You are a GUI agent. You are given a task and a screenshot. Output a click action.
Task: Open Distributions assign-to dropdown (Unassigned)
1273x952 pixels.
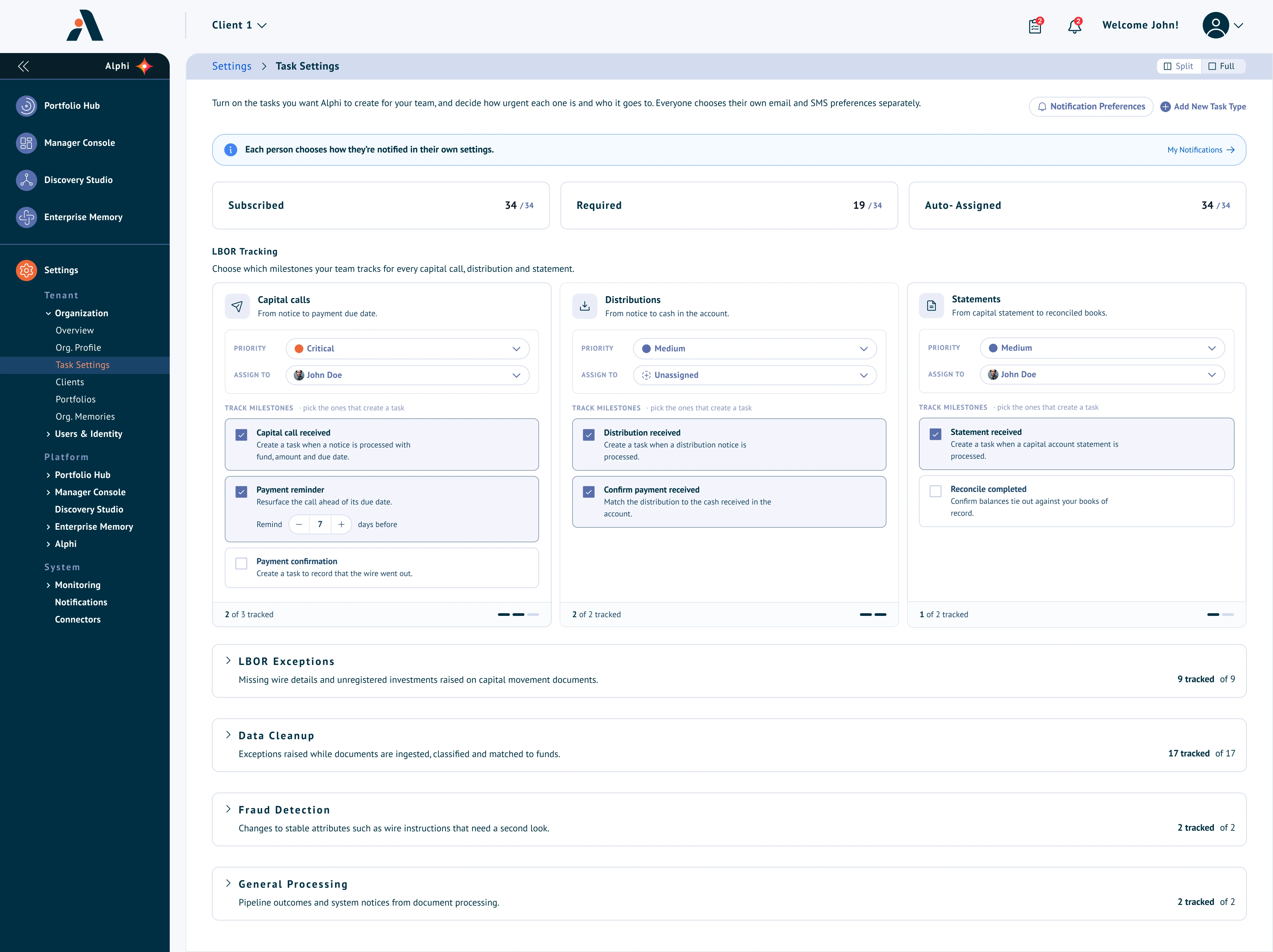[755, 375]
